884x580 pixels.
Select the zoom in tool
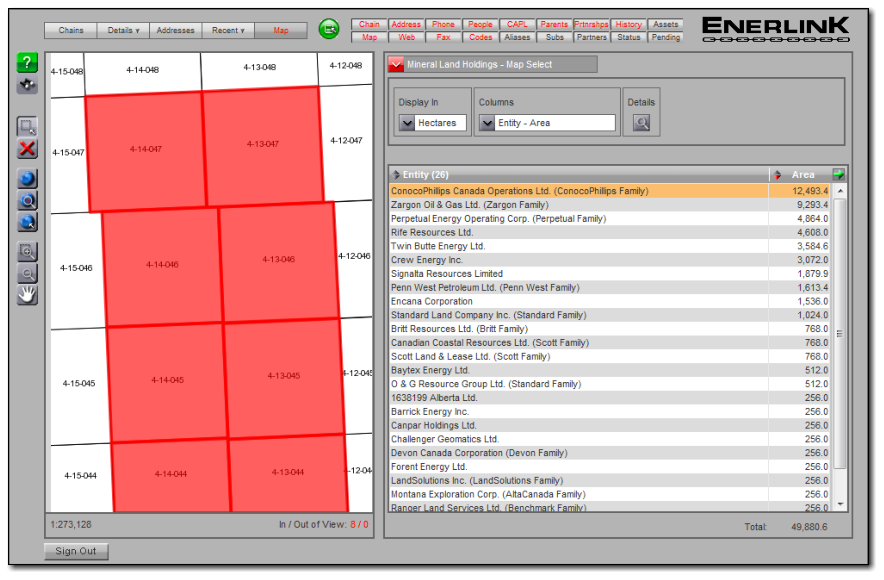pos(27,252)
